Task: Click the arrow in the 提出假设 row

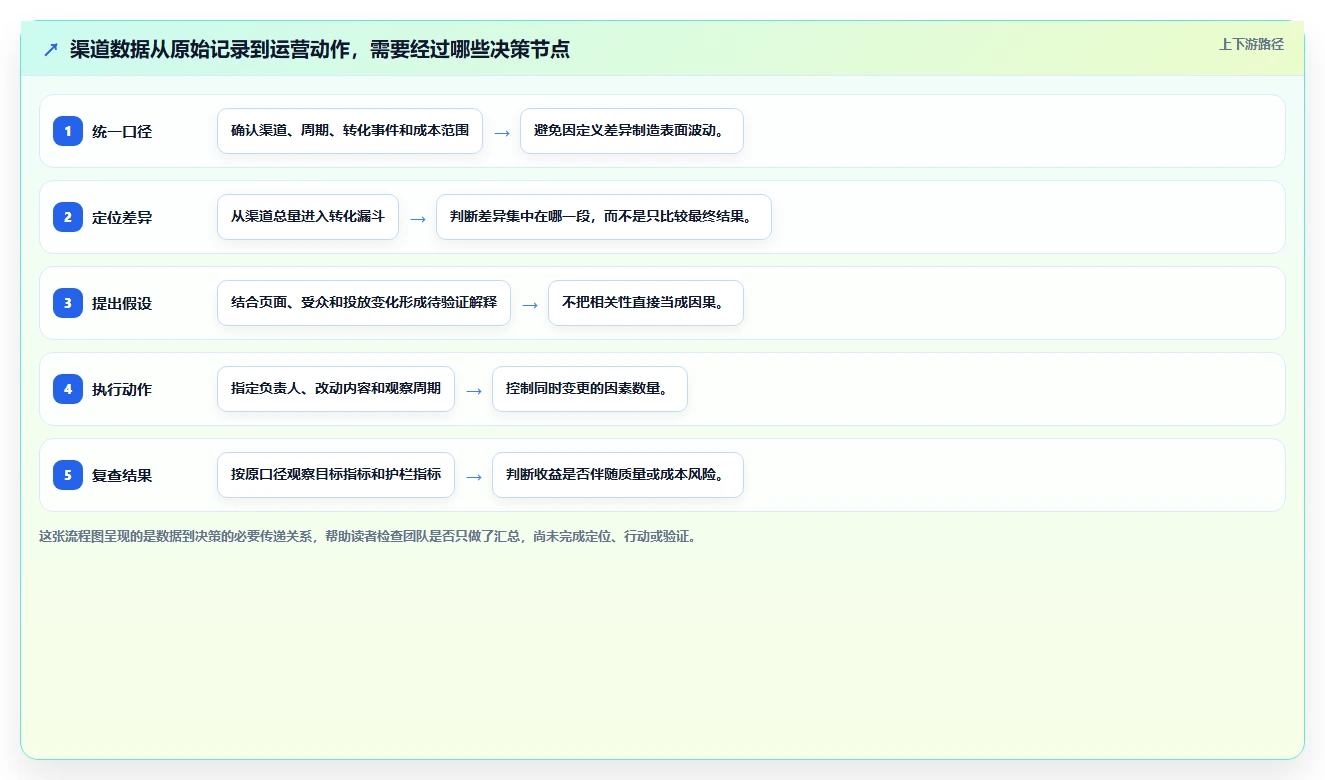Action: (530, 304)
